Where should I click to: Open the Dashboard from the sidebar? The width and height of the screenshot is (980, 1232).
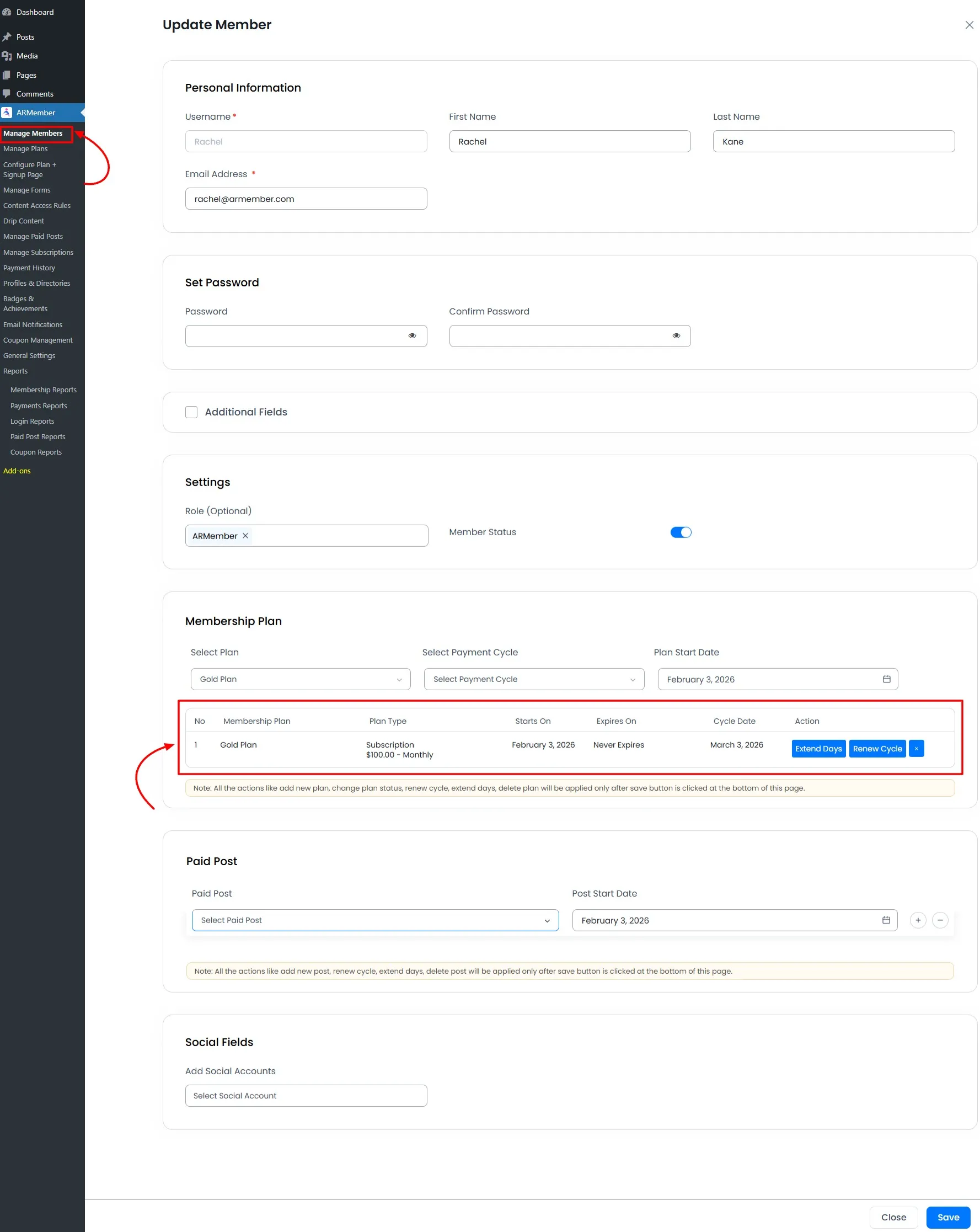8,12
